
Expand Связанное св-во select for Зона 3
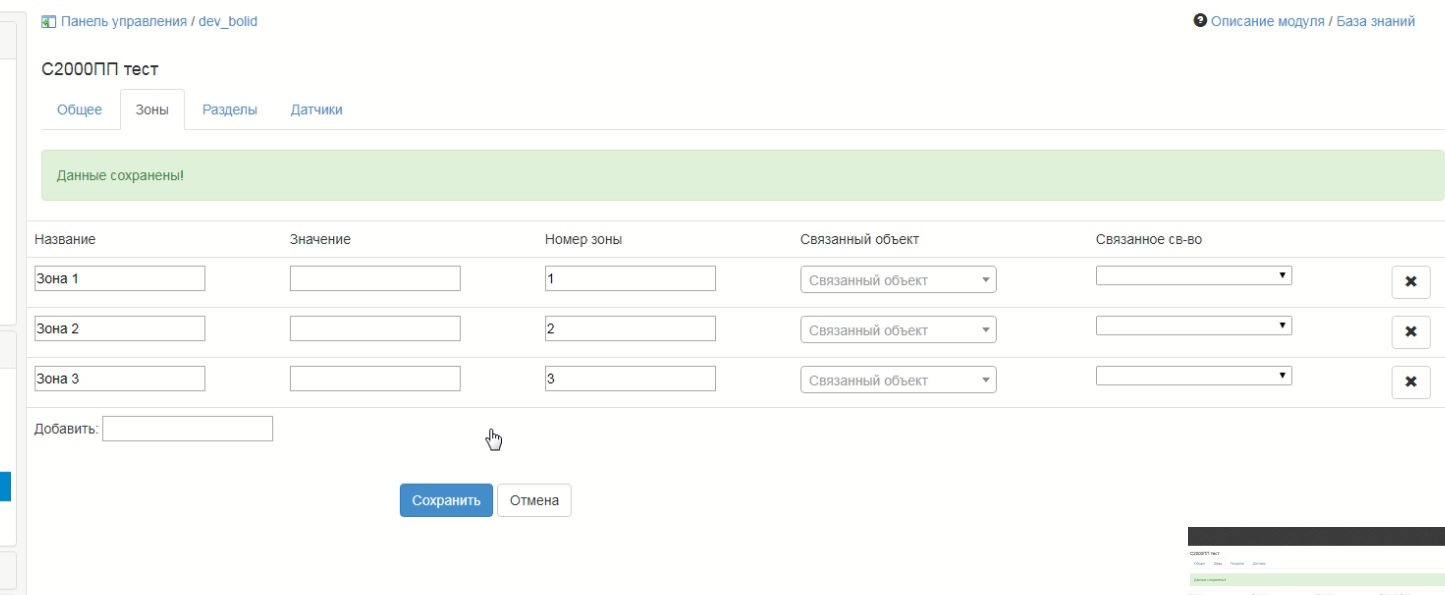pyautogui.click(x=1193, y=375)
